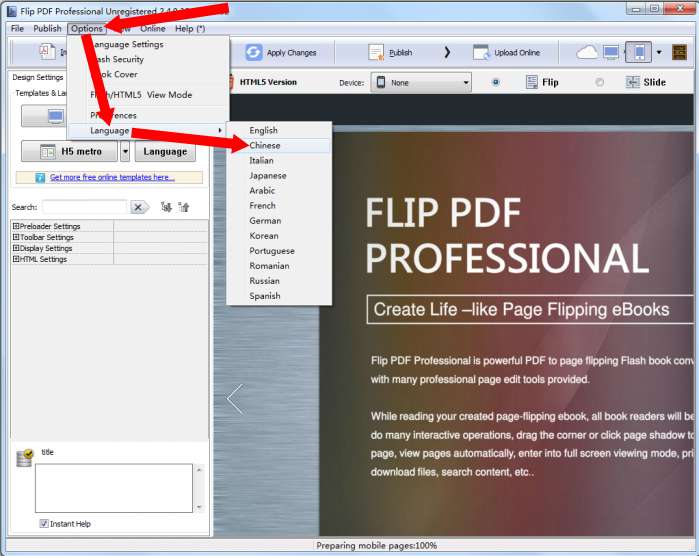Open the H5 metro template dropdown arrow
This screenshot has width=699, height=556.
[125, 152]
